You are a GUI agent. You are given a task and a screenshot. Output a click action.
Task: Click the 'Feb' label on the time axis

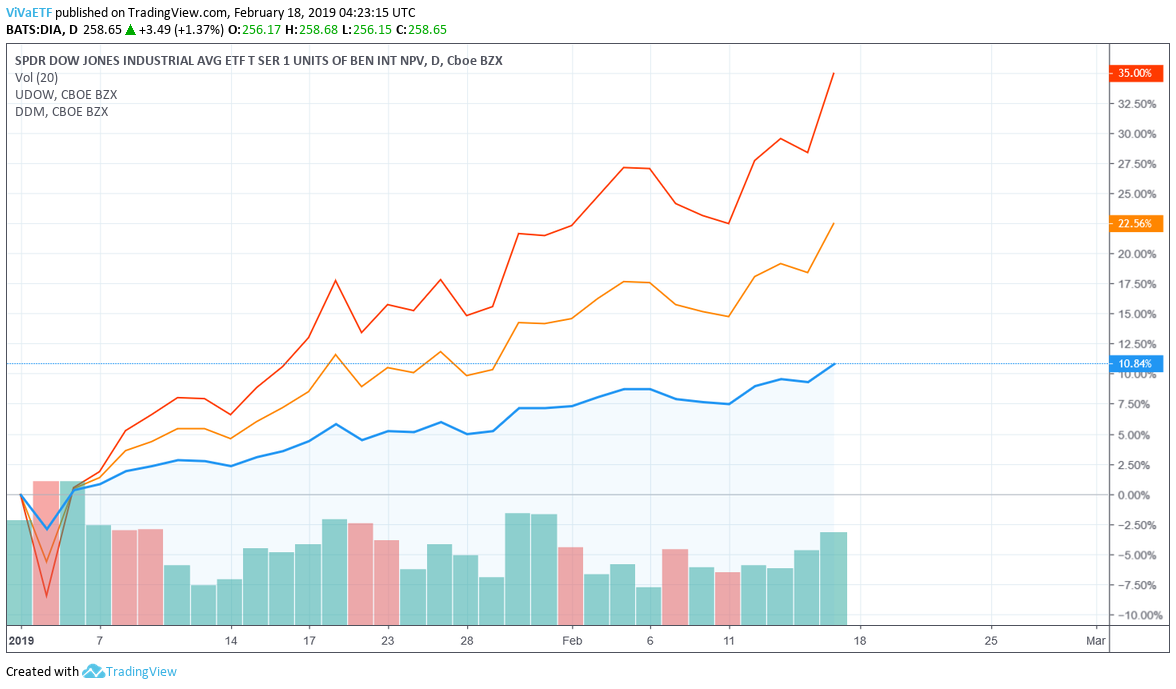[572, 640]
